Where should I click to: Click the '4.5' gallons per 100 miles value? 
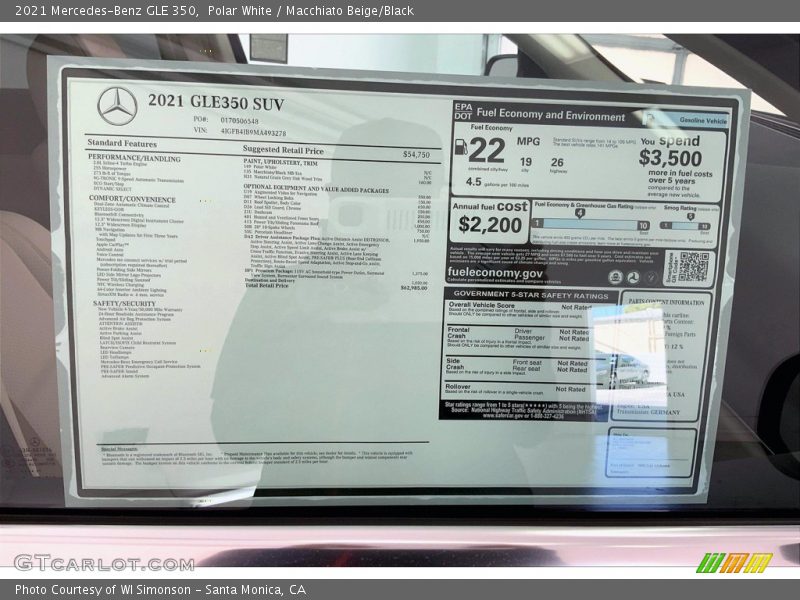click(x=473, y=182)
